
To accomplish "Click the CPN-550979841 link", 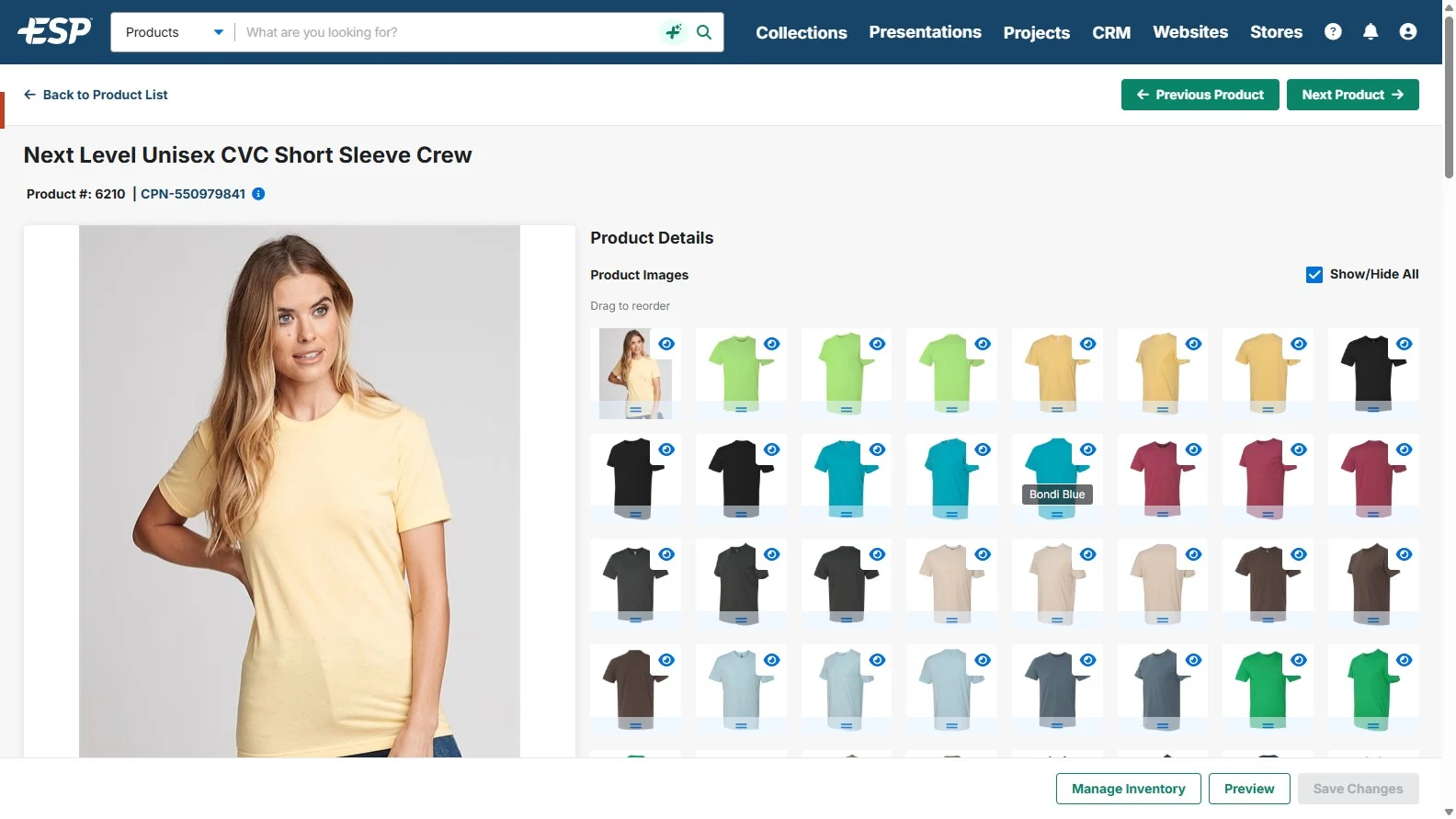I will (193, 194).
